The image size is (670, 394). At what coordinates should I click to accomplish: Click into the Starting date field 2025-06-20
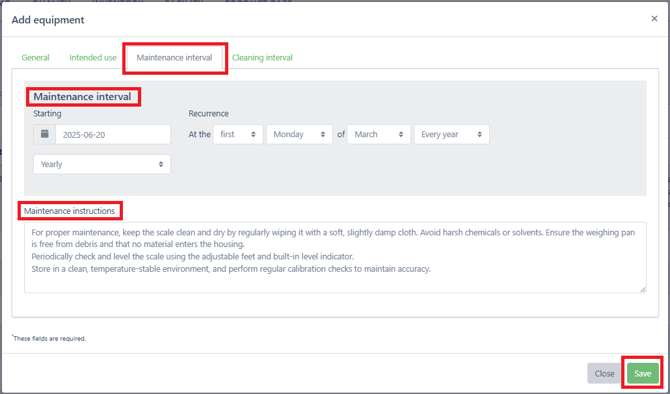[x=113, y=134]
